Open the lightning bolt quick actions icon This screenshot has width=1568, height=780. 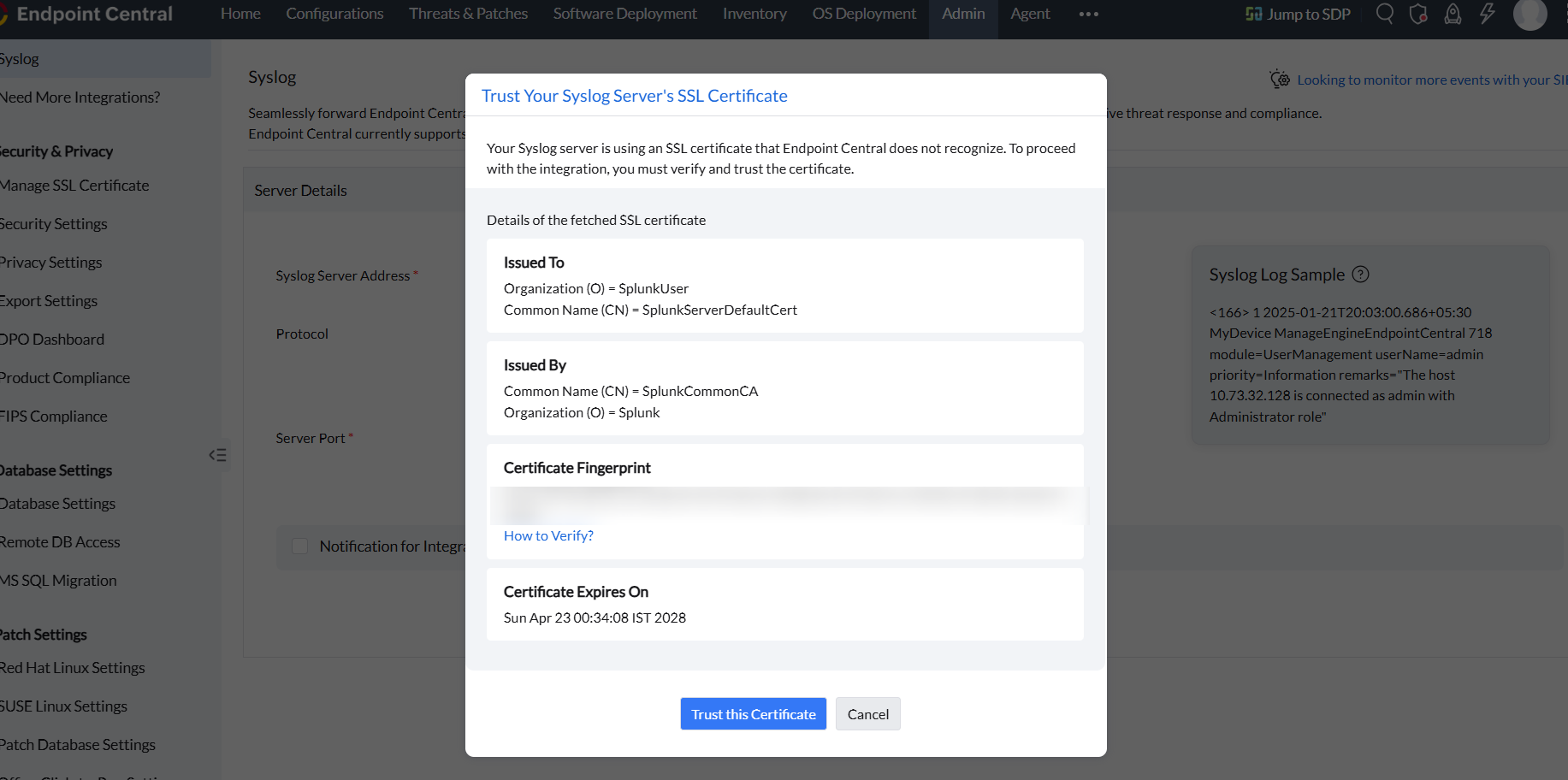(1488, 14)
